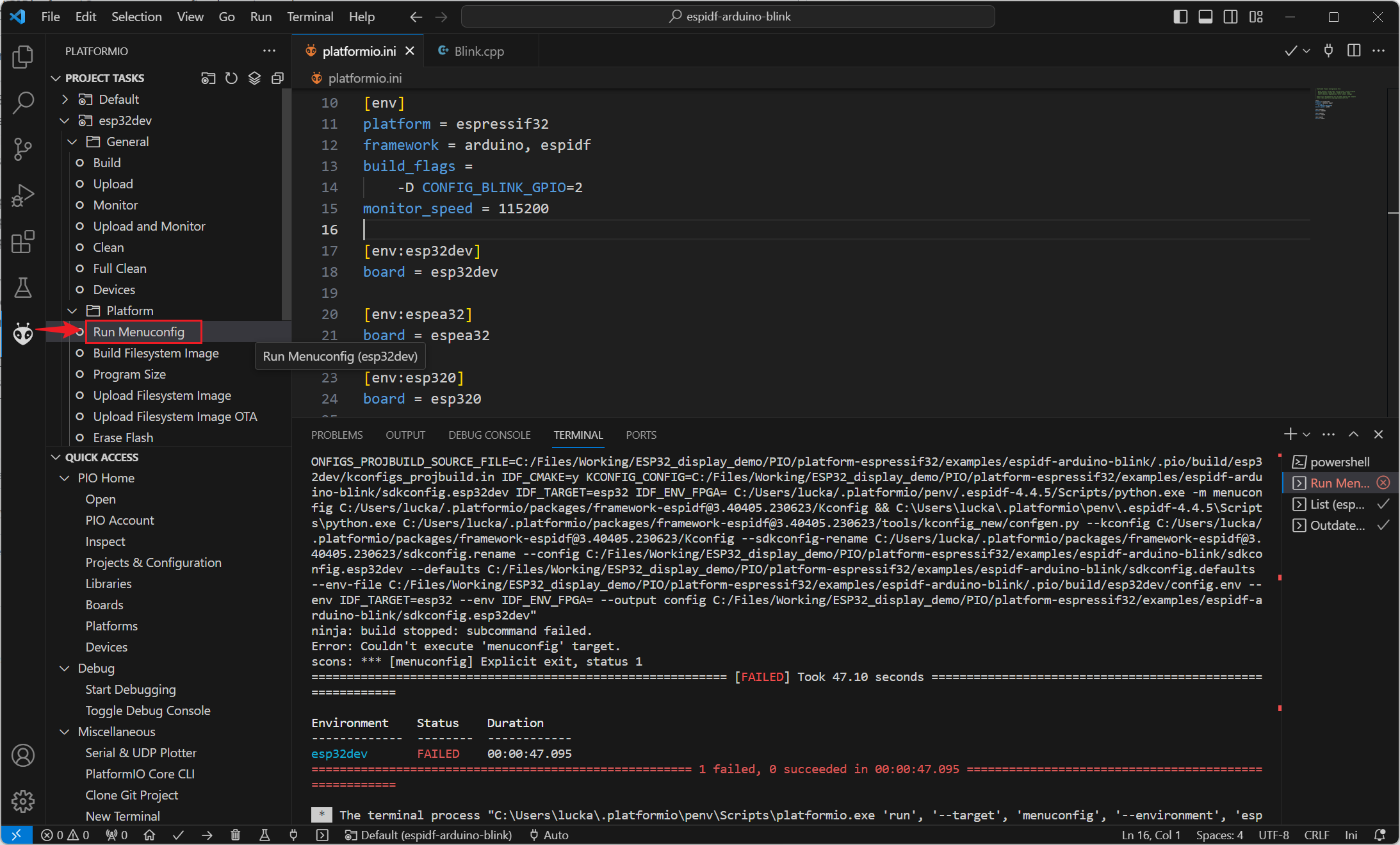1400x845 pixels.
Task: Open the Terminal menu
Action: click(x=310, y=17)
